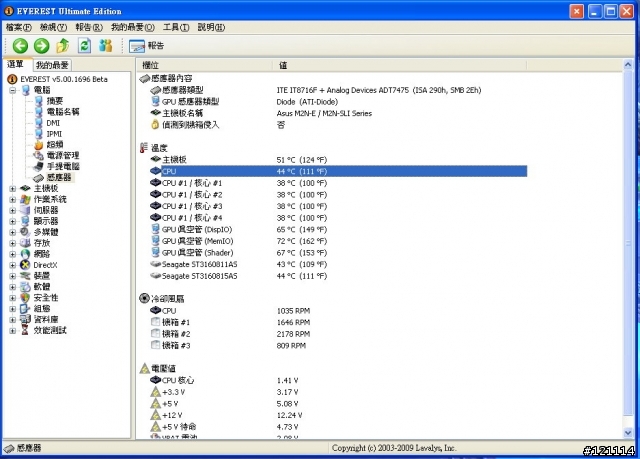Expand the 伺服器 tree node
The height and width of the screenshot is (459, 640).
pyautogui.click(x=13, y=211)
